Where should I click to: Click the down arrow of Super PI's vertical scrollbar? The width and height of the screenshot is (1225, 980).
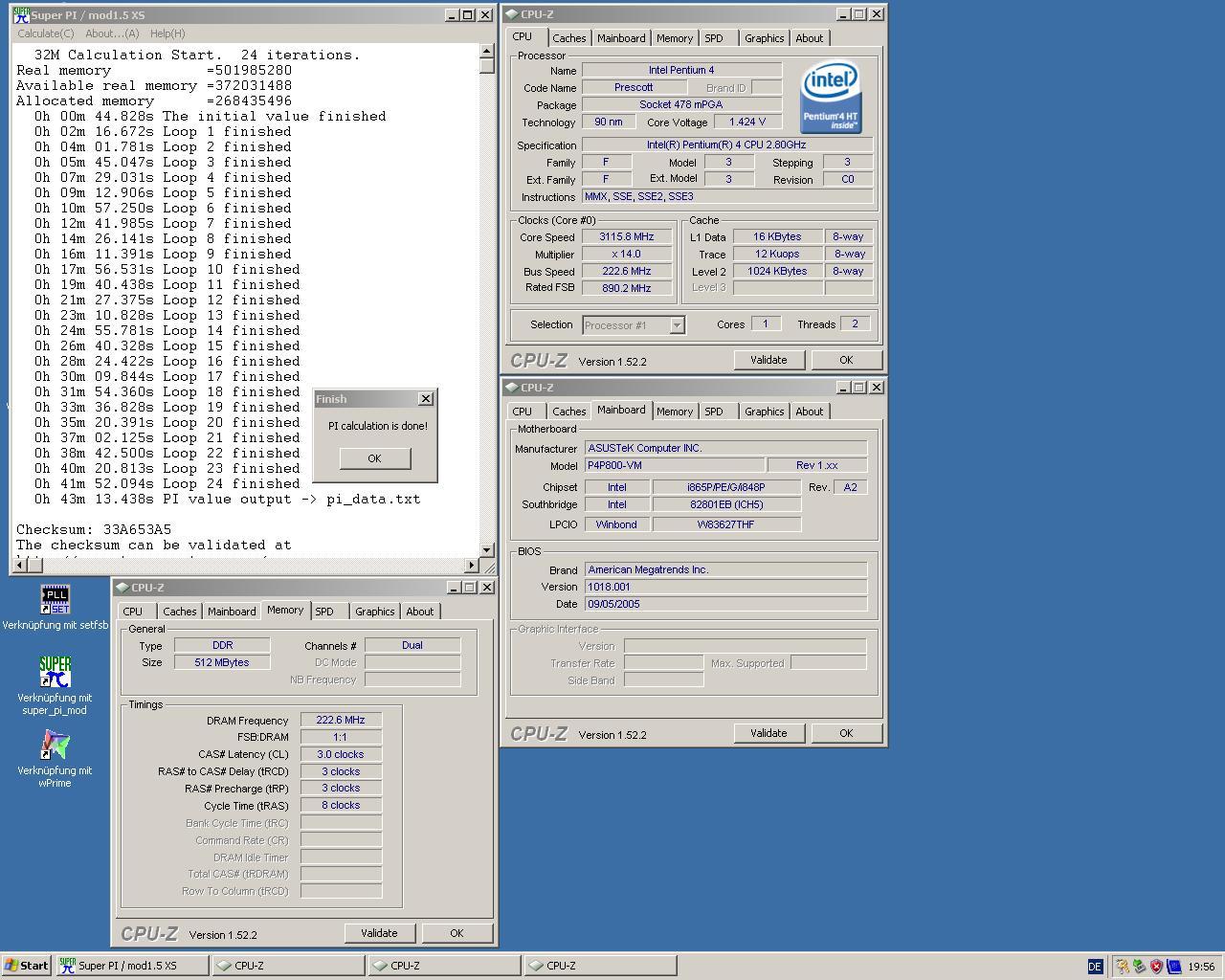click(487, 549)
